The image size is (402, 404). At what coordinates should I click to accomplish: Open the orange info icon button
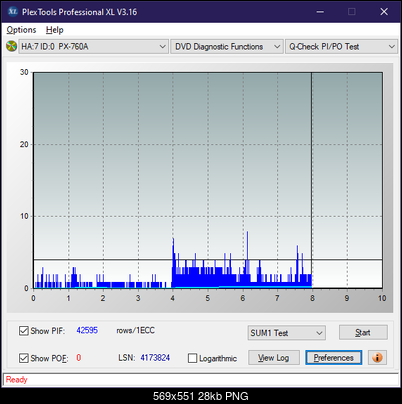[377, 358]
